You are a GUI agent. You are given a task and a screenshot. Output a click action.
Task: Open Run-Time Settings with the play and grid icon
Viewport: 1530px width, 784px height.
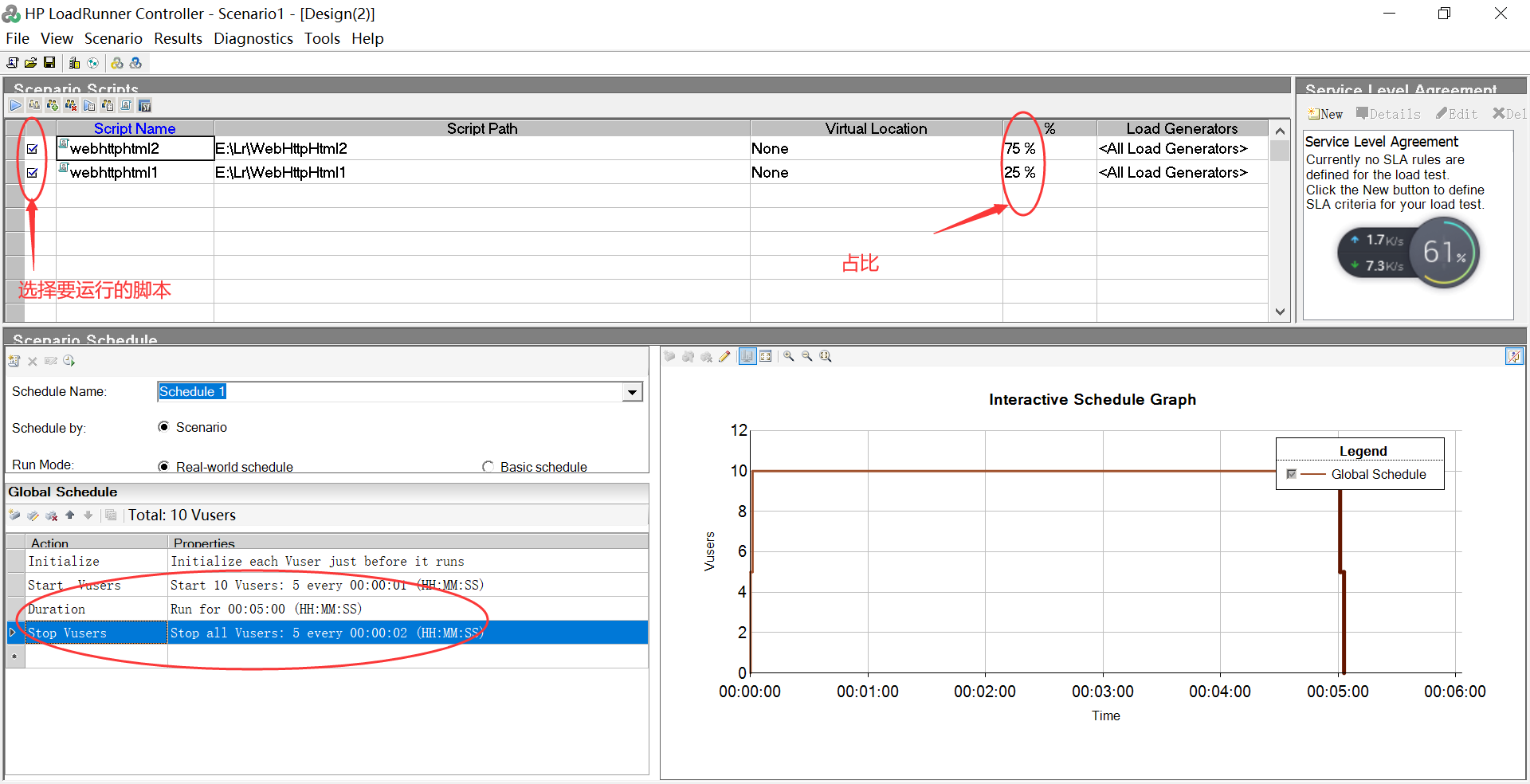89,105
